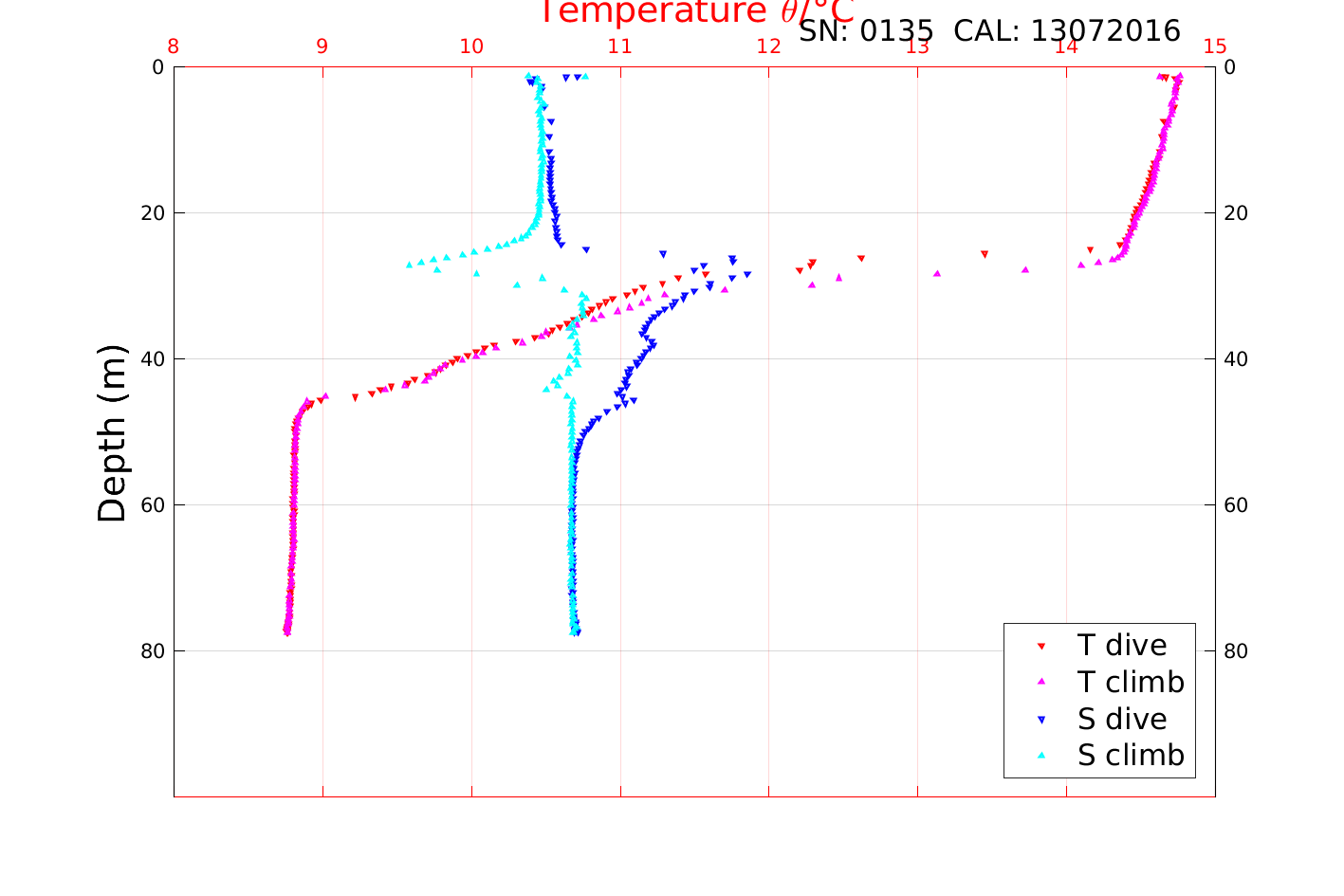
Task: Click temperature tick label 8
Action: click(x=174, y=47)
